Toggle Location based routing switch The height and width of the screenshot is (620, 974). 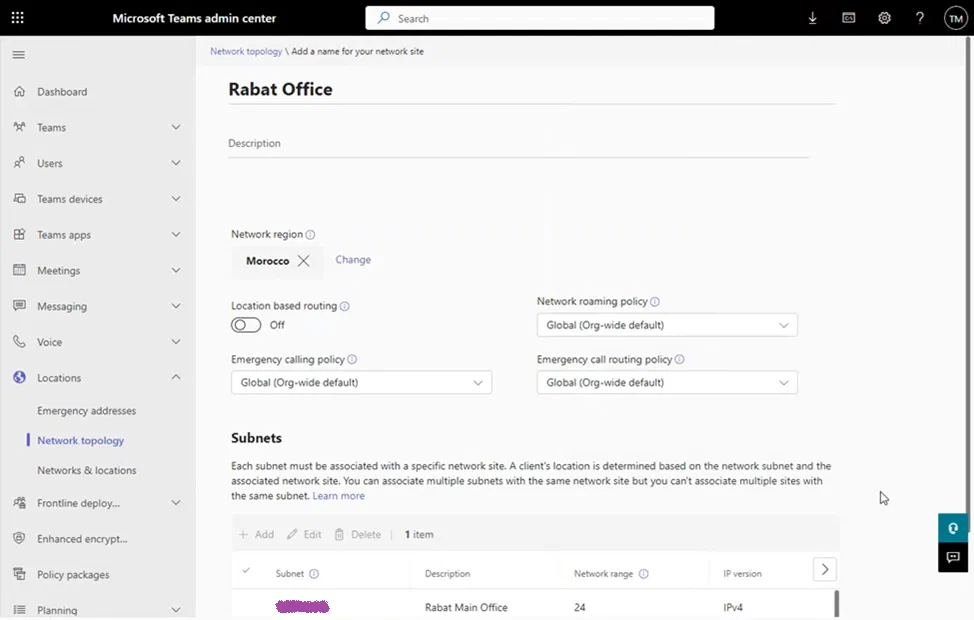(x=246, y=325)
